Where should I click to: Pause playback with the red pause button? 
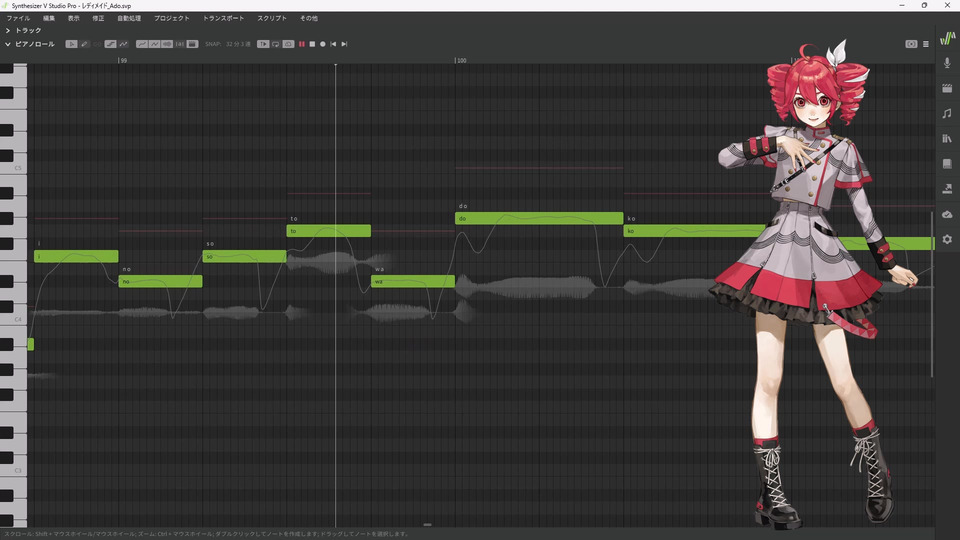[x=301, y=44]
